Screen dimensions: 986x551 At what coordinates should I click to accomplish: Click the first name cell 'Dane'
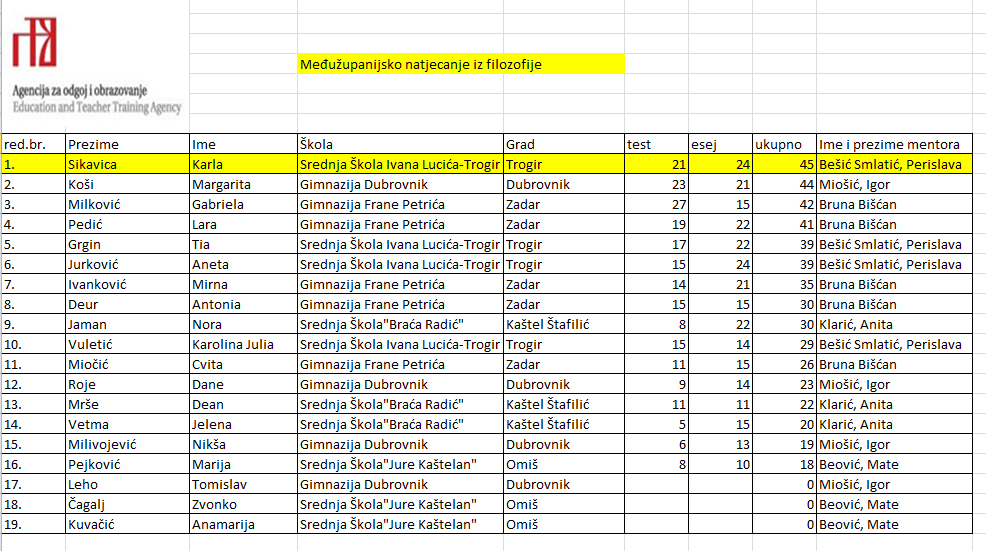(x=243, y=384)
